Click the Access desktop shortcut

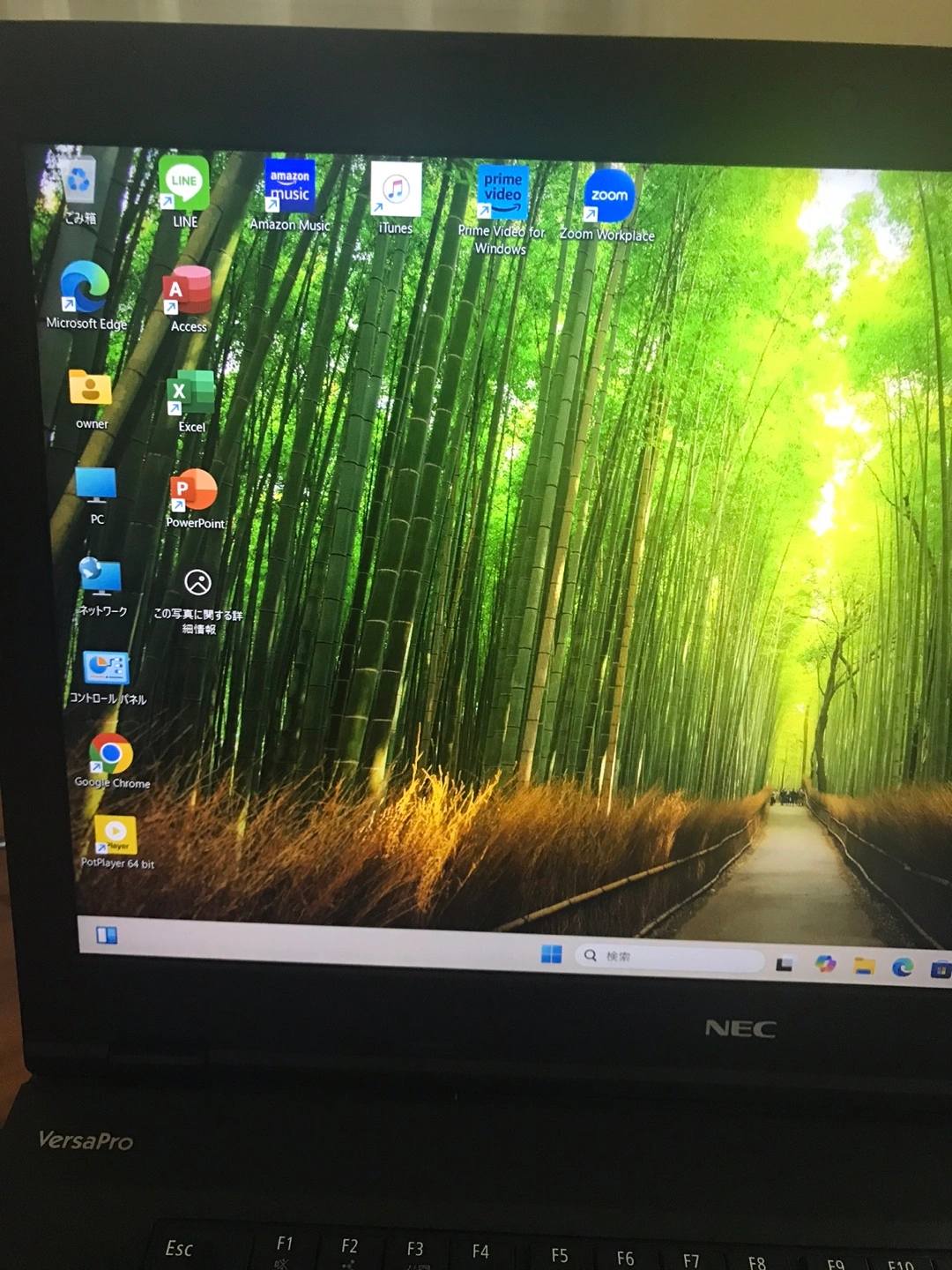(x=187, y=292)
